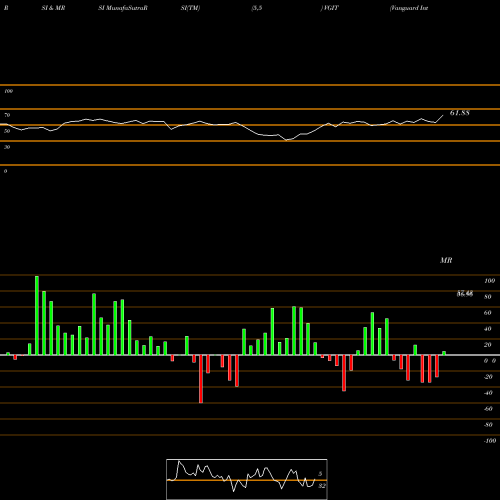Click the tallest green bar in MR histogram
500x500 pixels.
click(x=37, y=315)
